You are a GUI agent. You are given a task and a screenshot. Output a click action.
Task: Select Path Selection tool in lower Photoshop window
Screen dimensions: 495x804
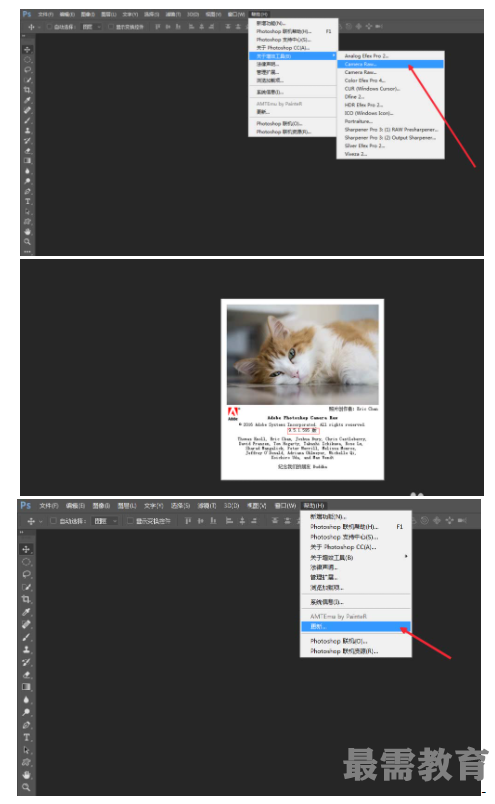[26, 750]
